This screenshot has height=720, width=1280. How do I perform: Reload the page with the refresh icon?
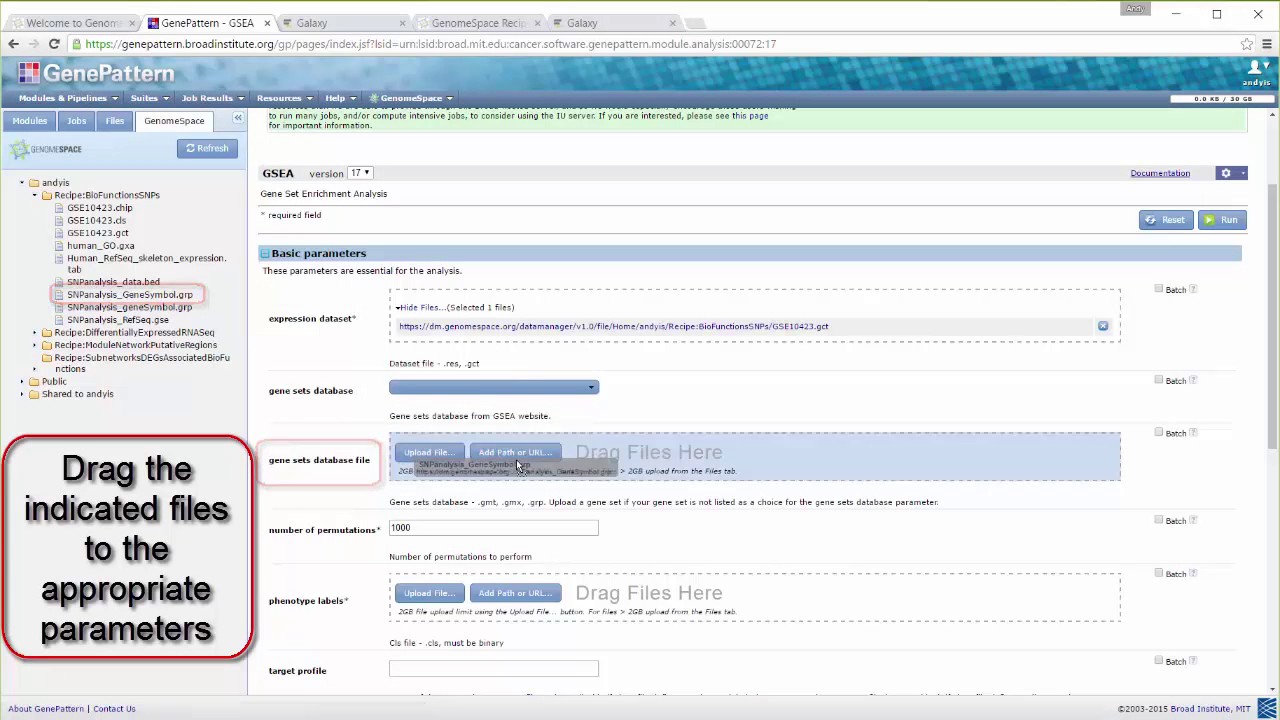pos(54,44)
